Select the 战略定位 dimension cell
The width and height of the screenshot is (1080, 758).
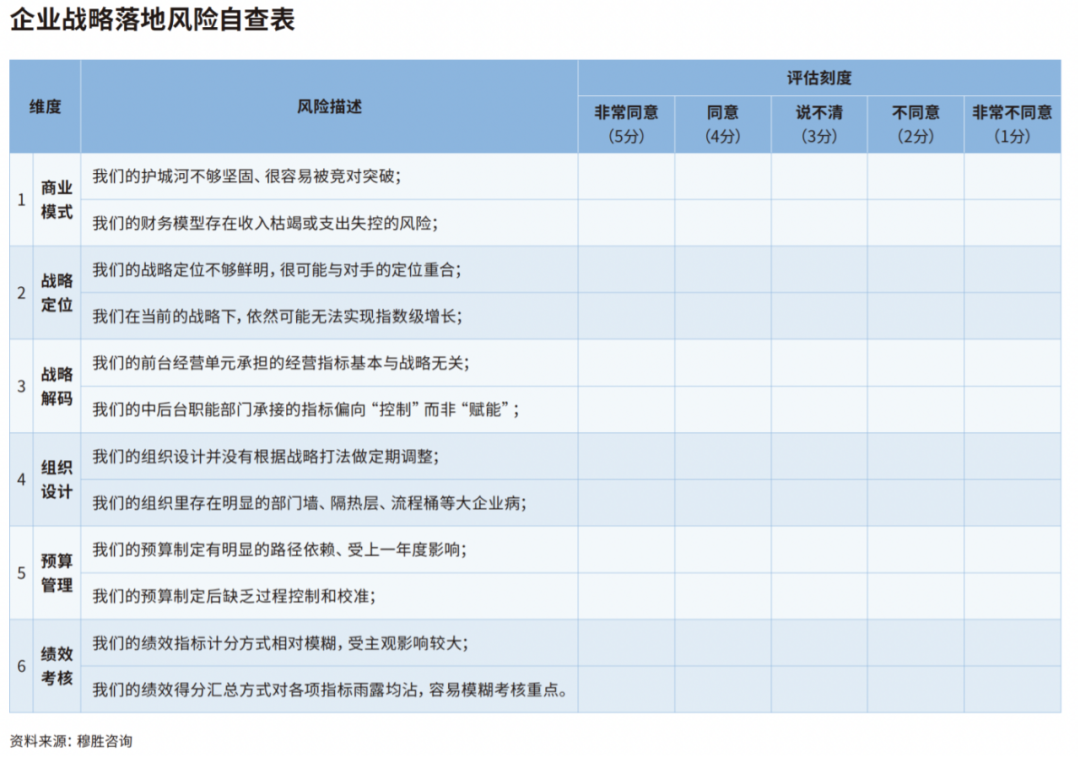point(57,293)
